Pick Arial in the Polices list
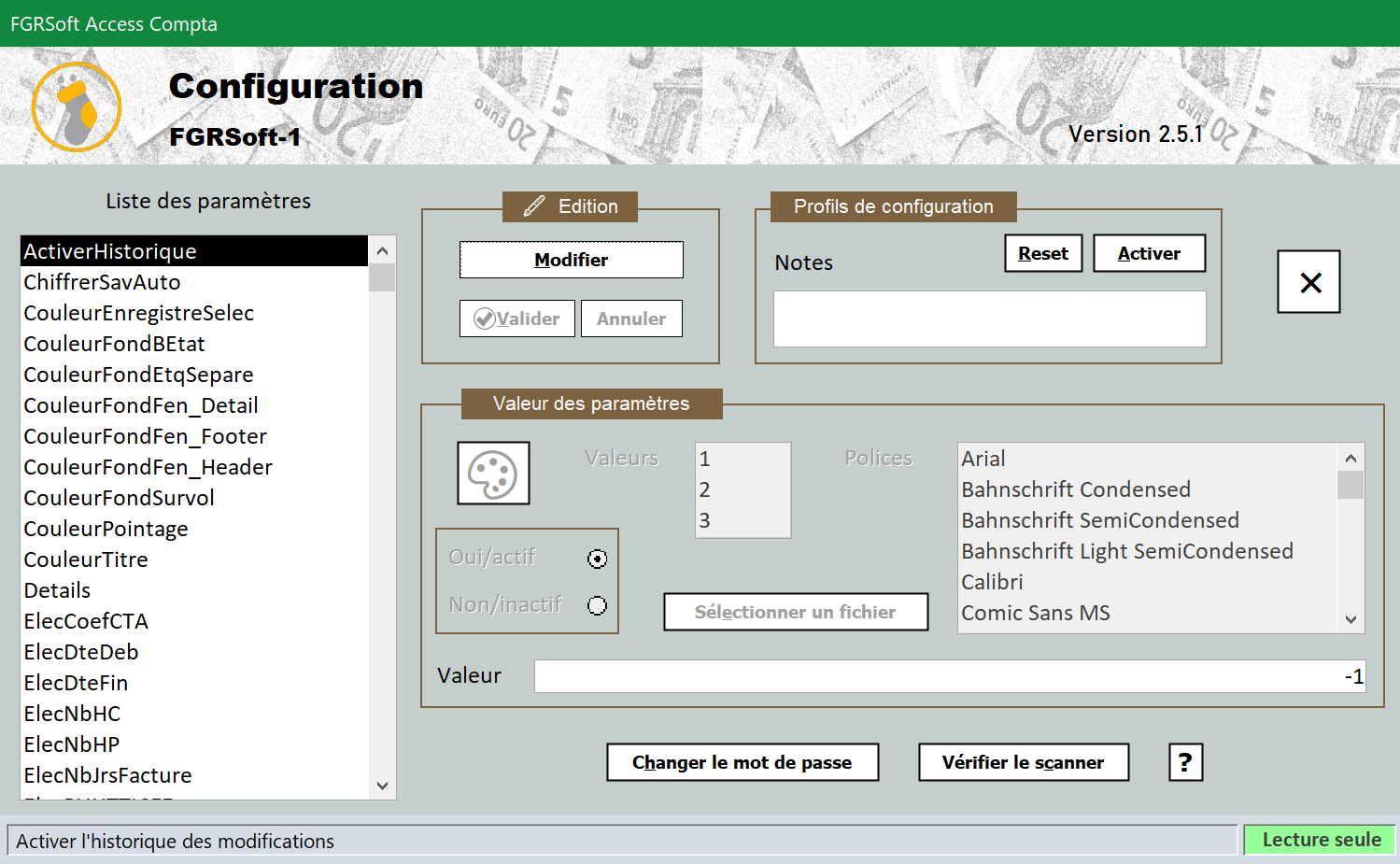The width and height of the screenshot is (1400, 864). tap(1148, 459)
